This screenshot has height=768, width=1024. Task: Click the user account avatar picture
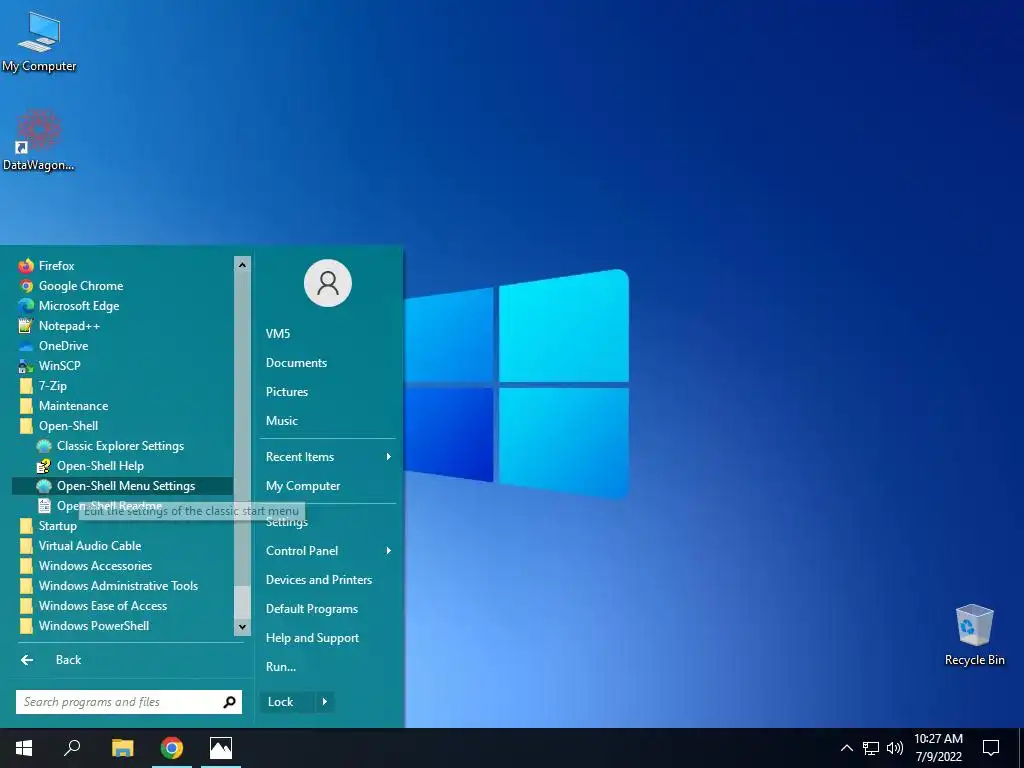click(328, 283)
